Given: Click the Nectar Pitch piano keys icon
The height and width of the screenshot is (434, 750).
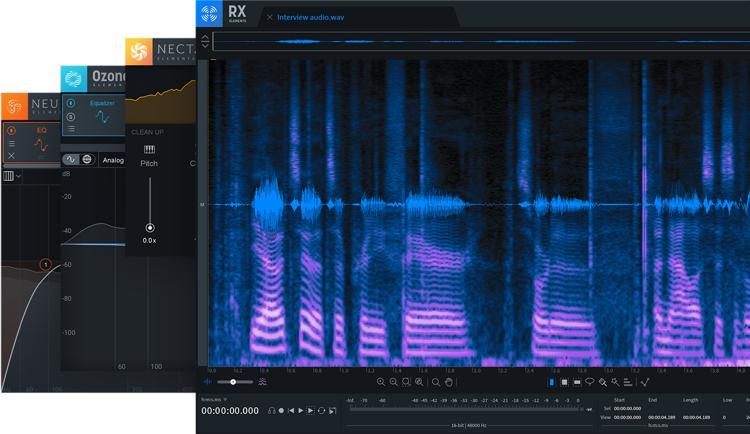Looking at the screenshot, I should (x=149, y=149).
